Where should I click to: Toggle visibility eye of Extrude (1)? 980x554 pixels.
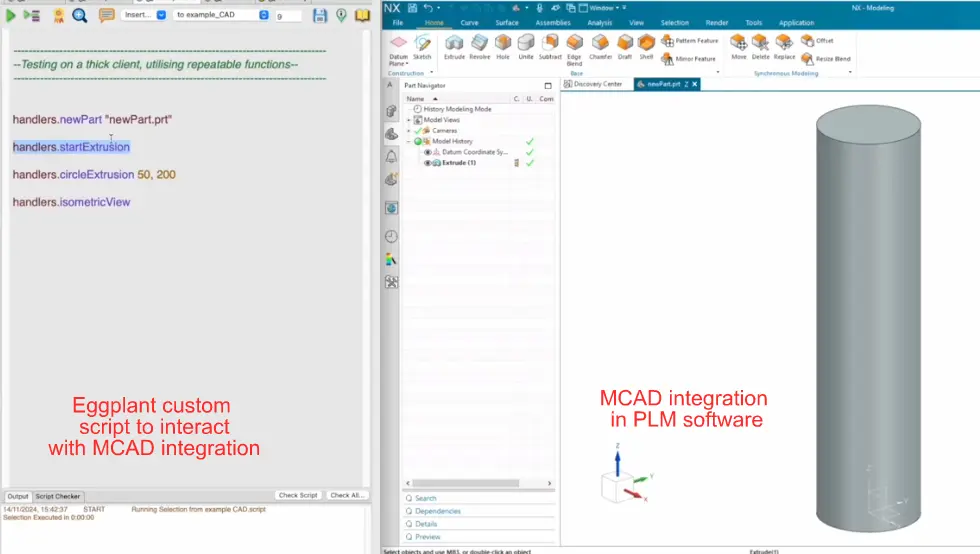[x=428, y=163]
